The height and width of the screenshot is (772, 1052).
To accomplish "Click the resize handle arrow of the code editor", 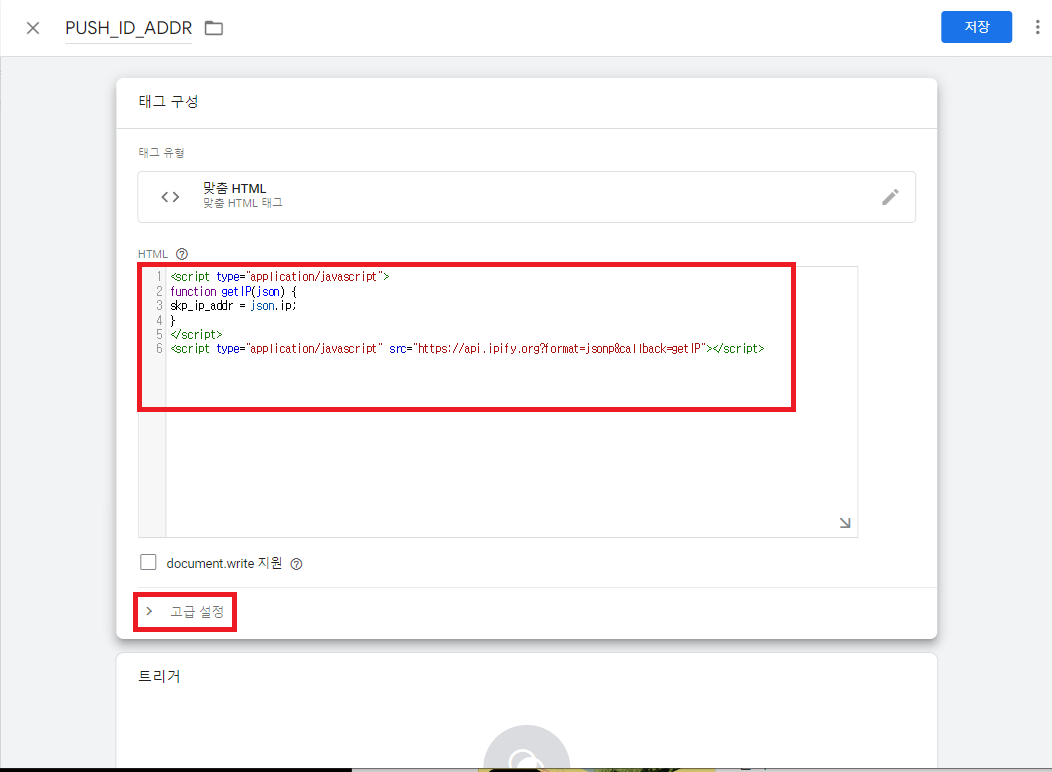I will 845,523.
